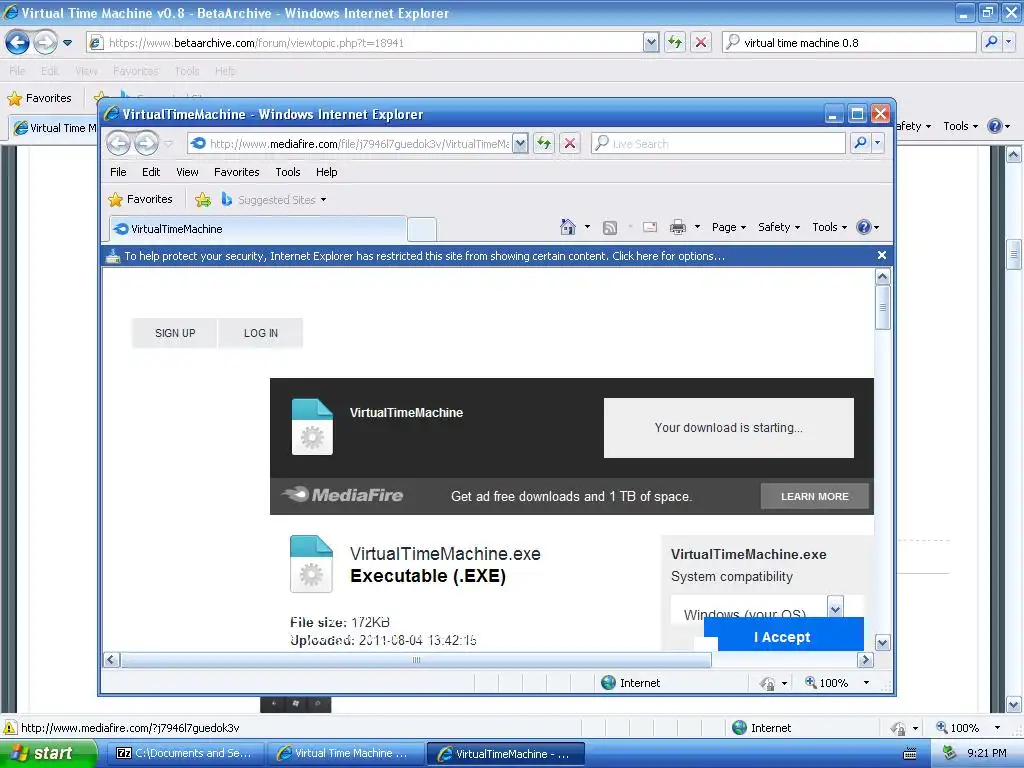This screenshot has width=1024, height=768.
Task: Click front window status bar privacy icon
Action: 767,683
